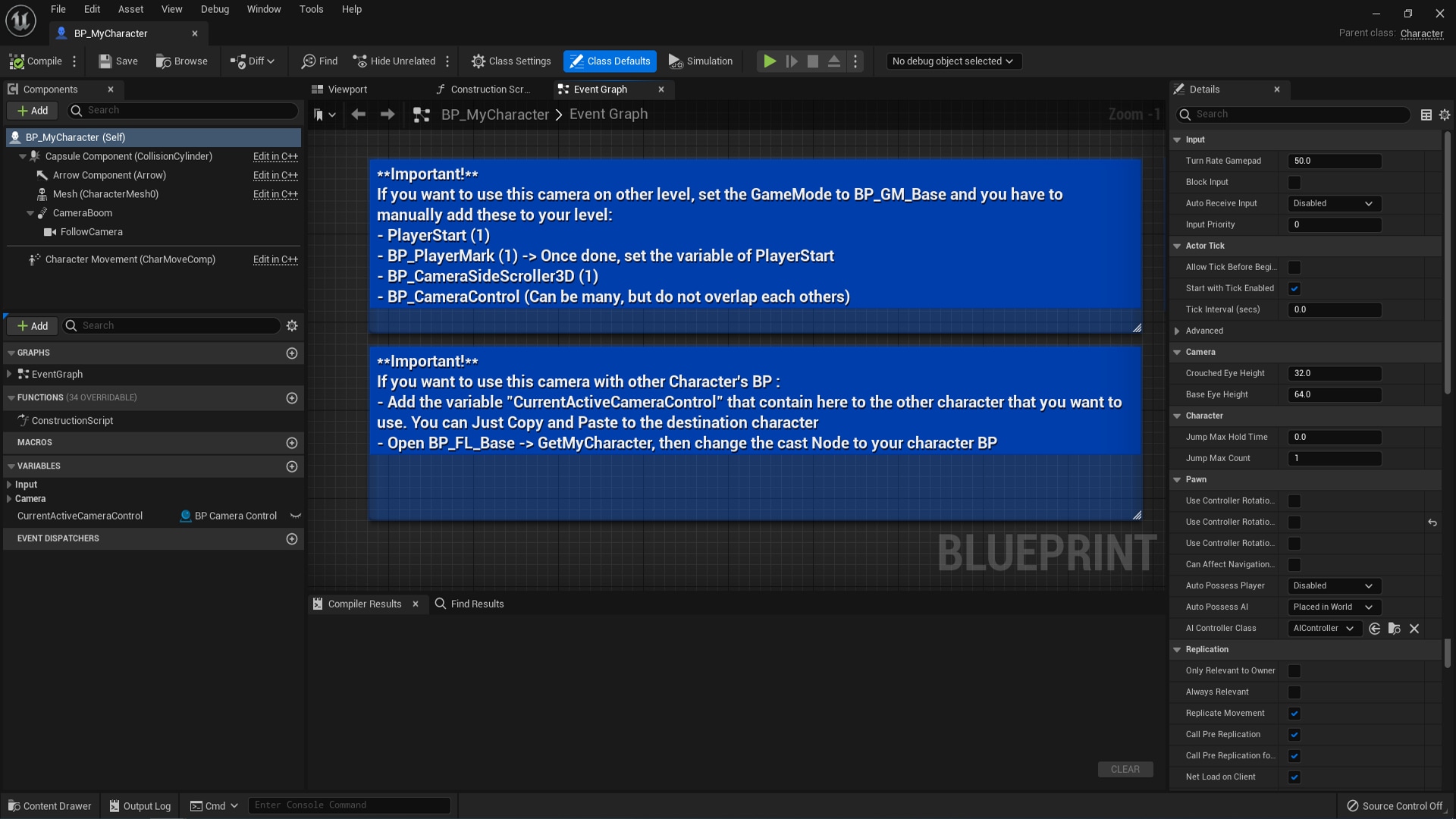
Task: Start Simulation mode
Action: [x=701, y=61]
